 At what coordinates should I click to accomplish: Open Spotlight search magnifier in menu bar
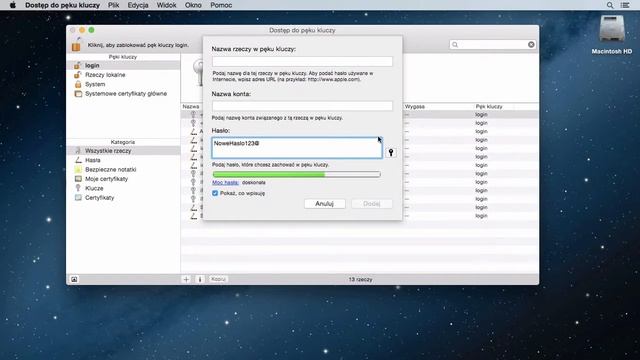(x=610, y=5)
